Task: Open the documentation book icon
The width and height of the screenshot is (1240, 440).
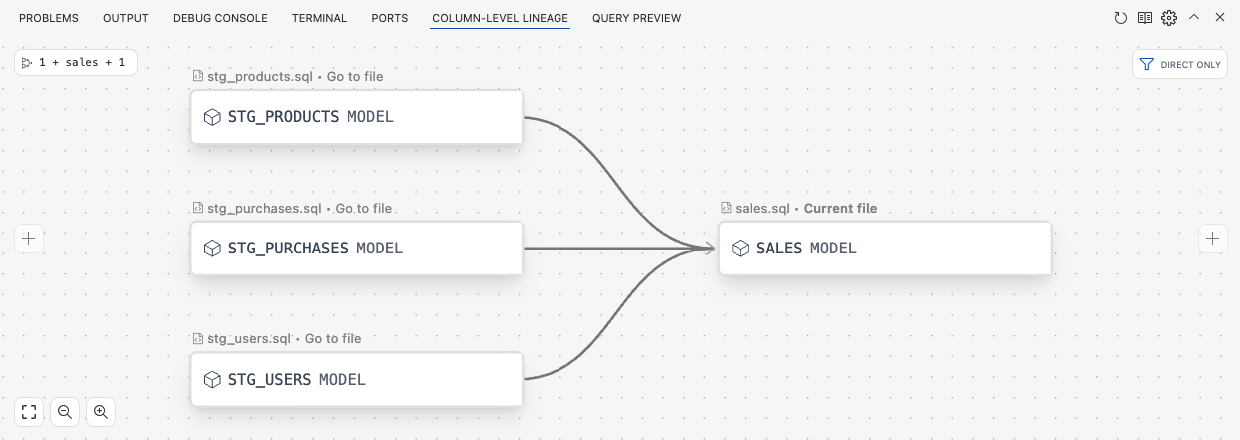Action: (x=1145, y=18)
